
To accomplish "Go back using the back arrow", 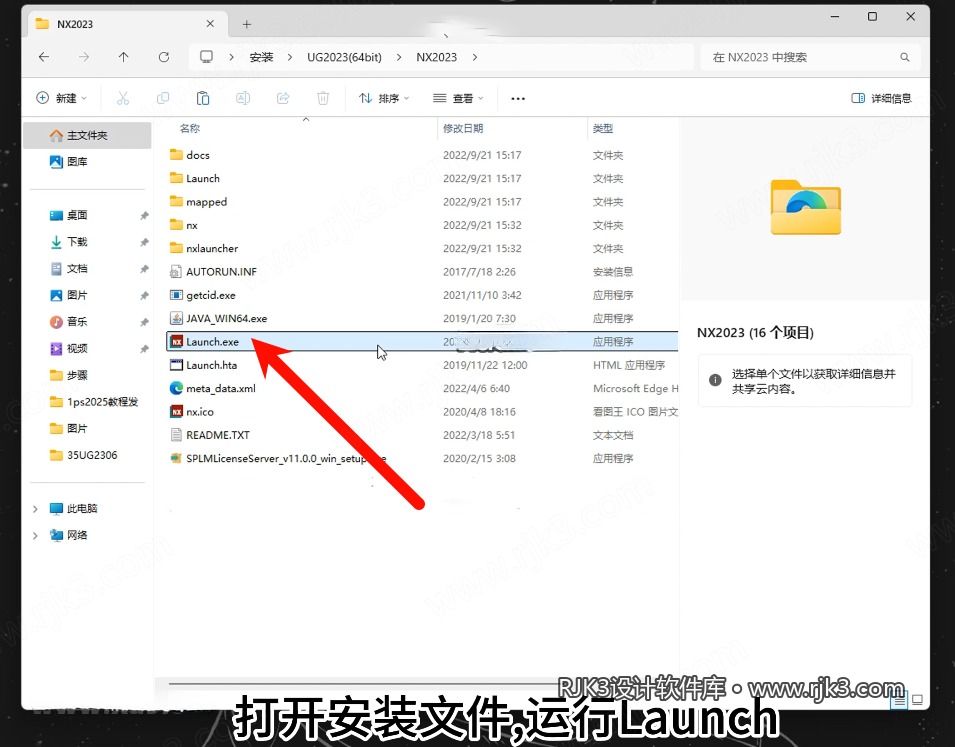I will [x=44, y=57].
